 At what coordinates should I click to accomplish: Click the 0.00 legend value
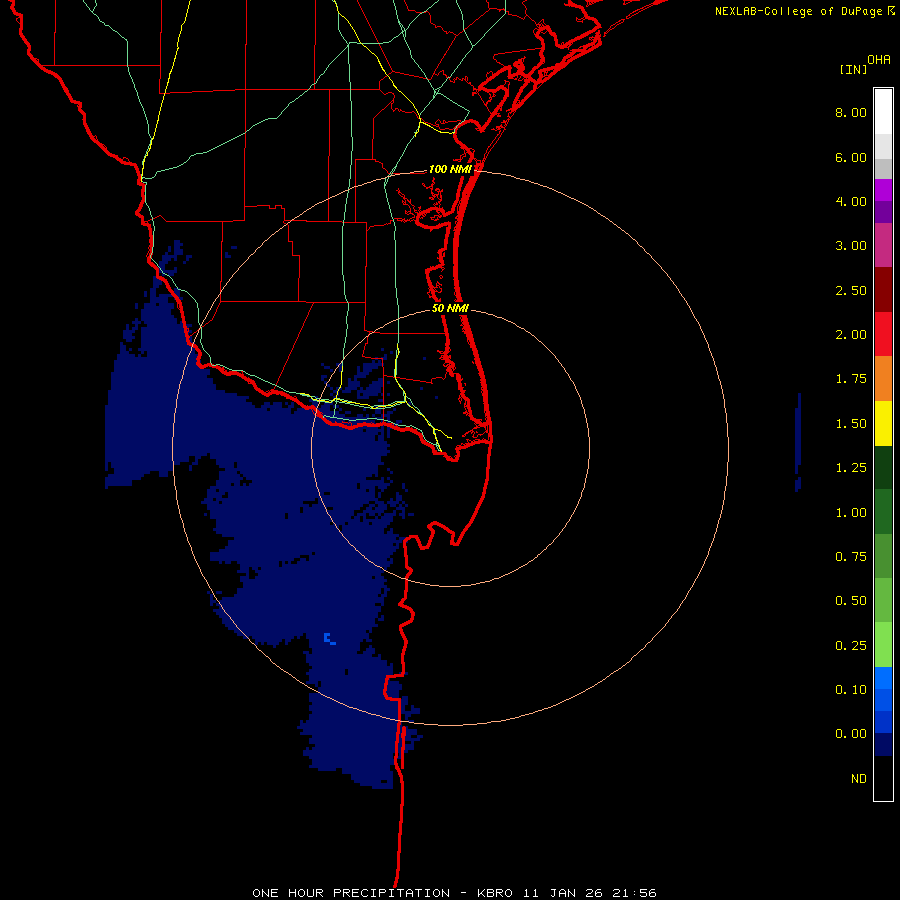point(851,734)
